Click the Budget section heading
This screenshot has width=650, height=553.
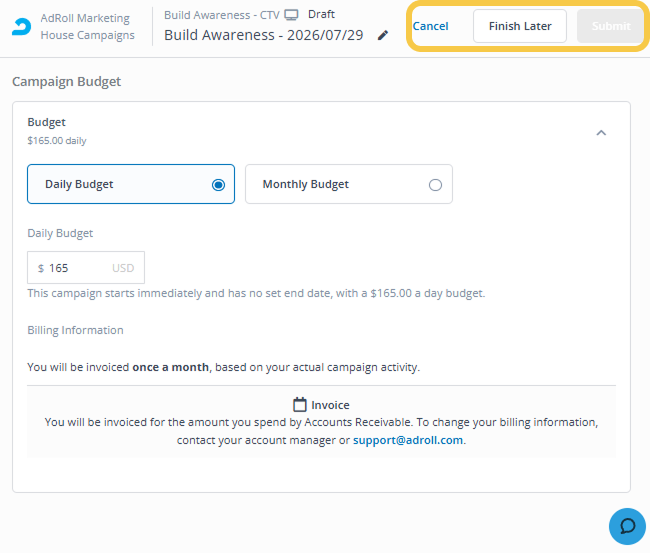pyautogui.click(x=46, y=122)
